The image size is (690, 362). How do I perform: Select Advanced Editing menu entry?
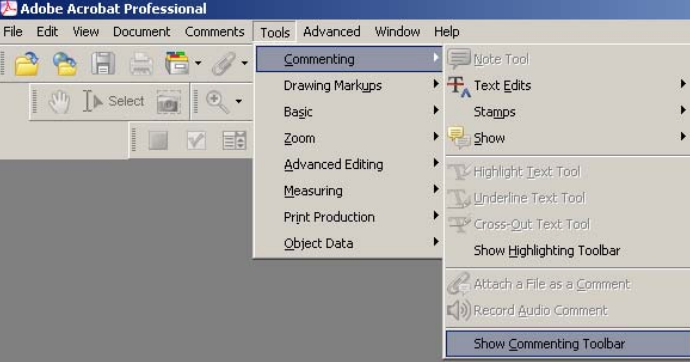pos(349,165)
